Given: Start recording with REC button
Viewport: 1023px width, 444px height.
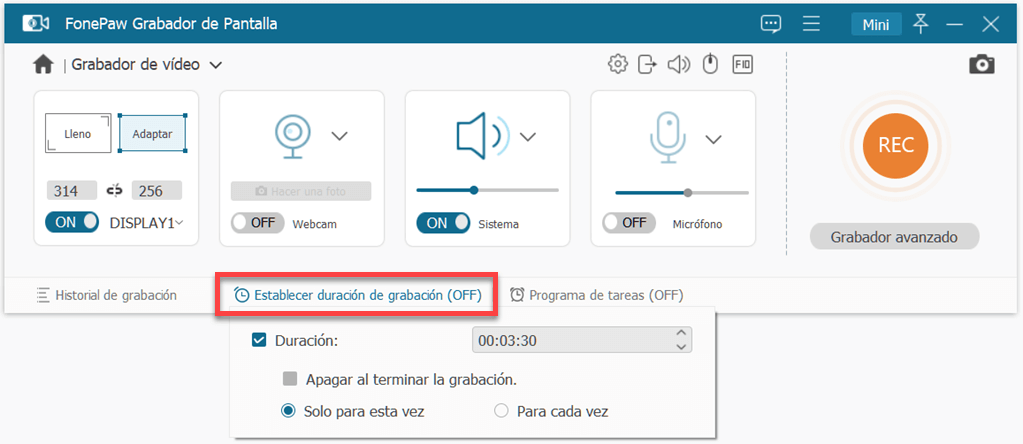Looking at the screenshot, I should point(896,145).
